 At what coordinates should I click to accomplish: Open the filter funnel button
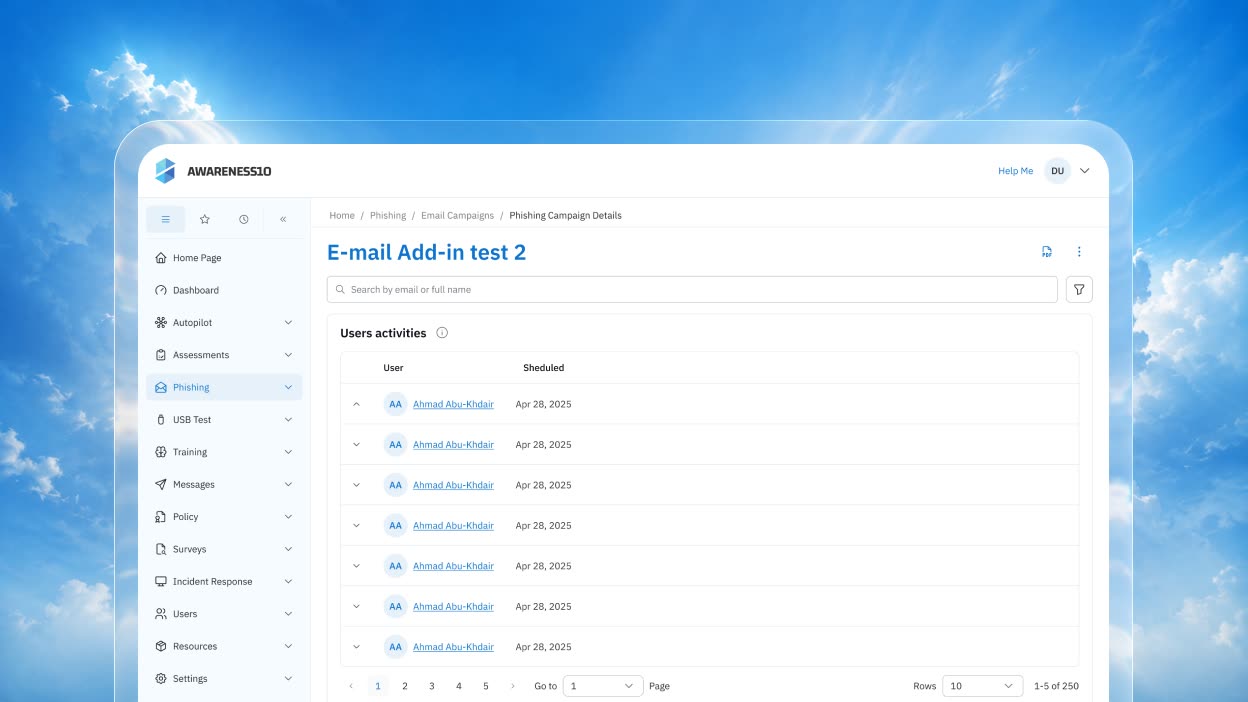(x=1079, y=289)
